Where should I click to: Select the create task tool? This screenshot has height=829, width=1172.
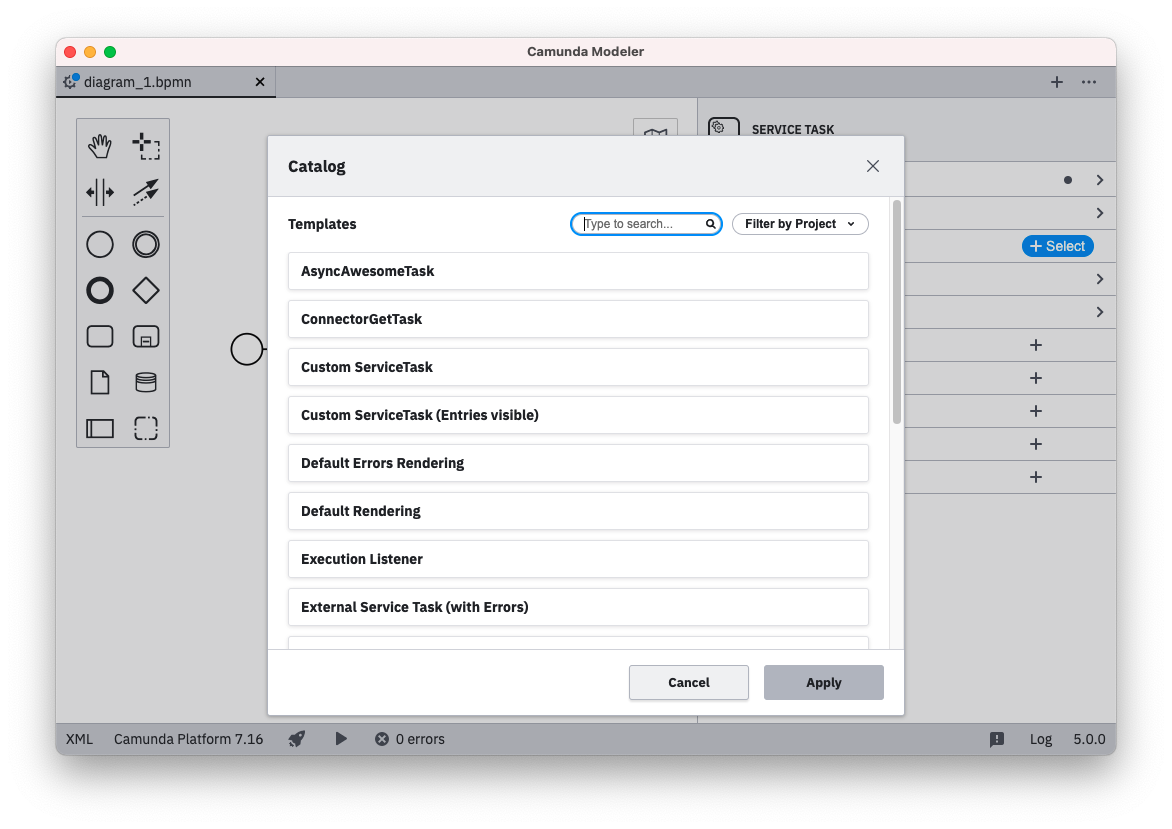(x=100, y=336)
